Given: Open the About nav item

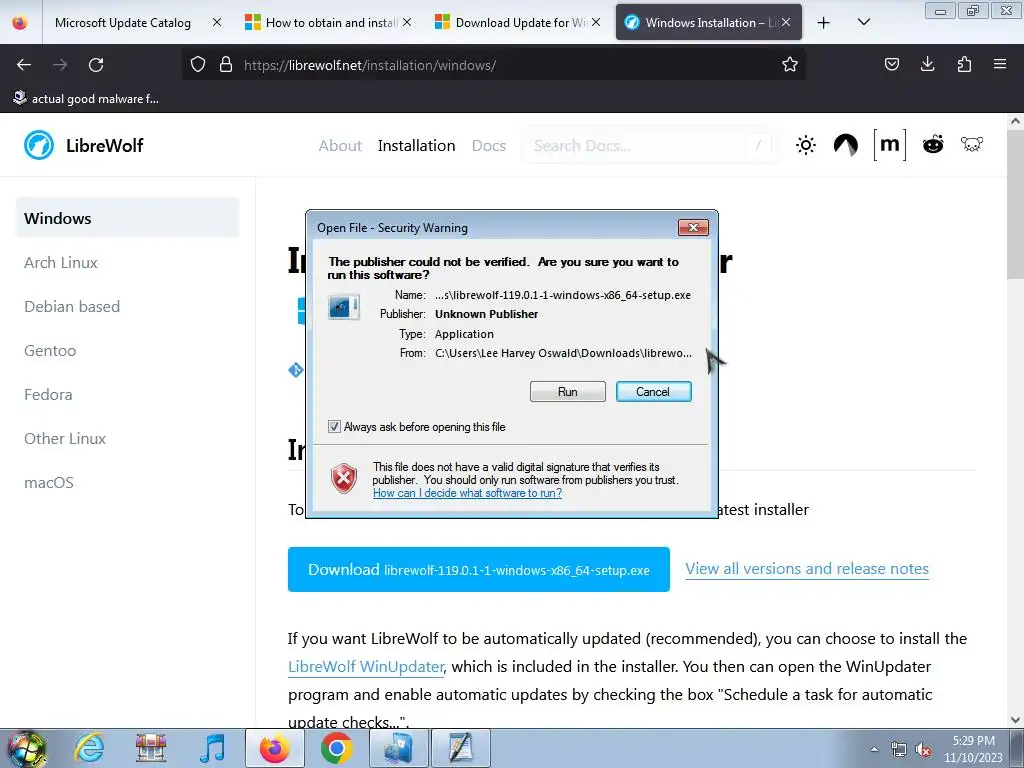Looking at the screenshot, I should click(x=340, y=146).
